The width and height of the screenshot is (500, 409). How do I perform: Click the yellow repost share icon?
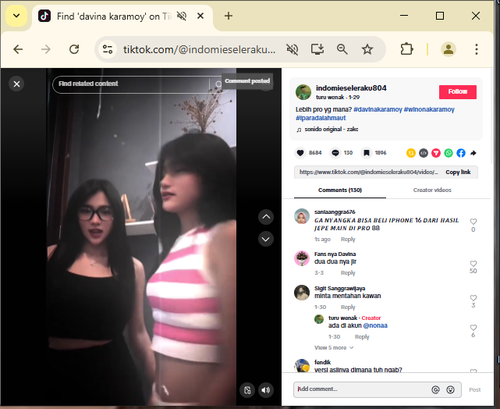tap(411, 153)
